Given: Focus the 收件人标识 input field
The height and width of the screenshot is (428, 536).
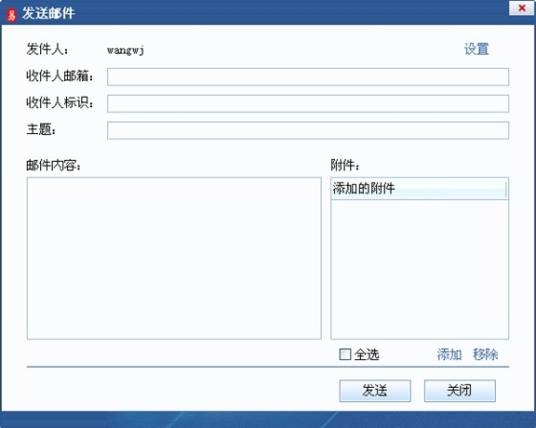Looking at the screenshot, I should (x=308, y=104).
